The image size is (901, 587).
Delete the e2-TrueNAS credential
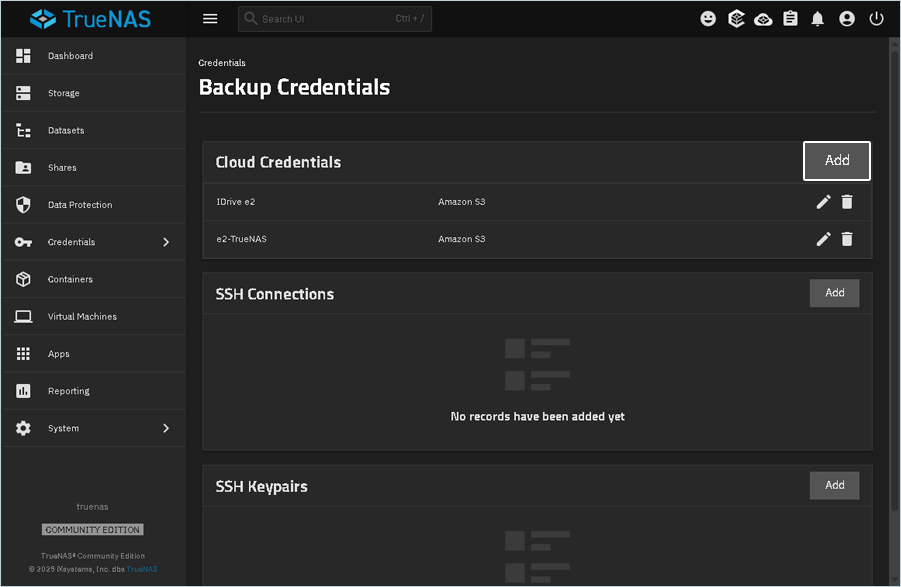847,239
